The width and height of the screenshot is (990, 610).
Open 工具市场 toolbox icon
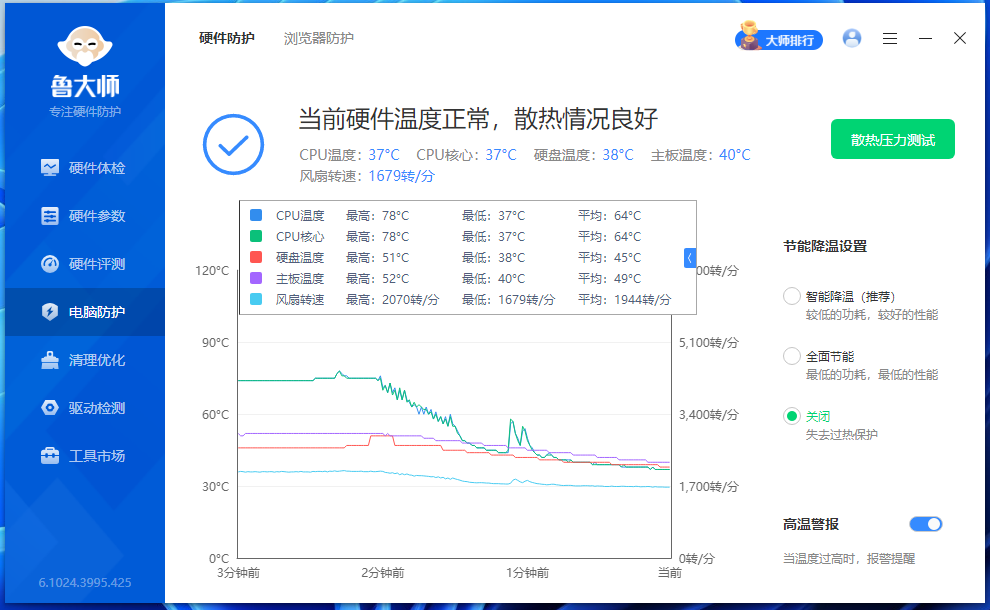click(x=50, y=456)
